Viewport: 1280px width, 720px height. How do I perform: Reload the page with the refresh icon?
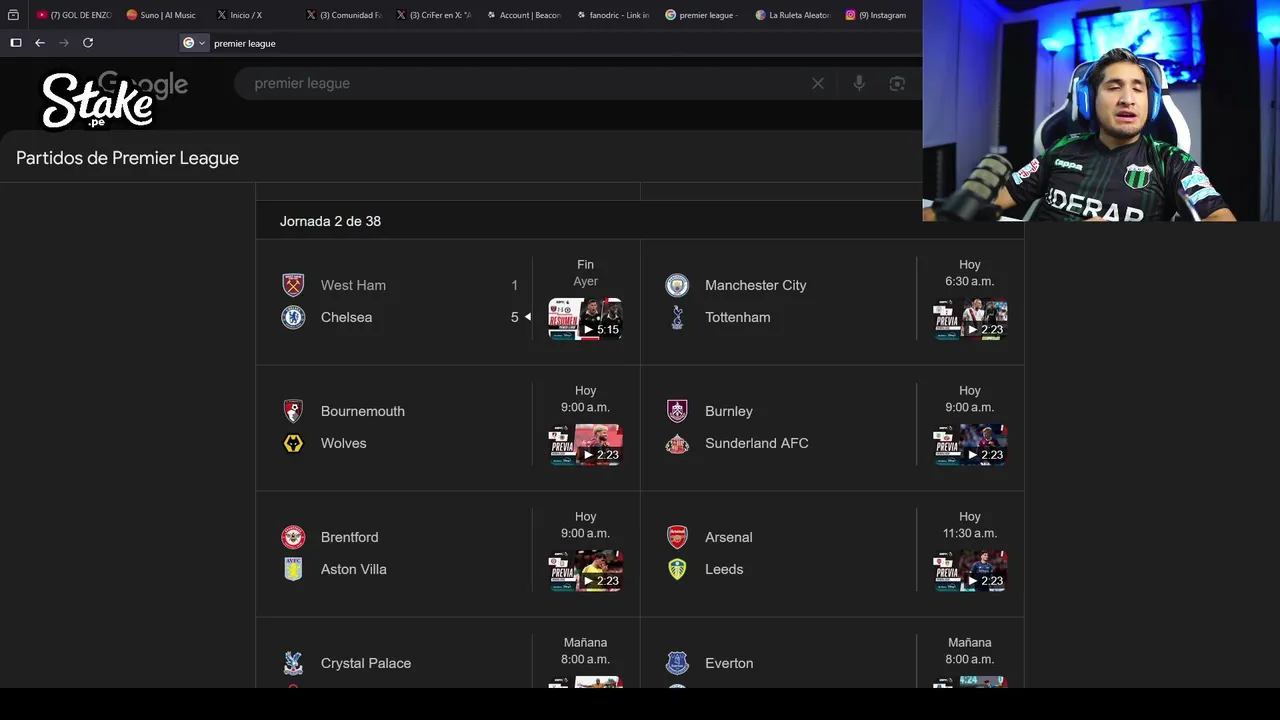click(x=88, y=43)
